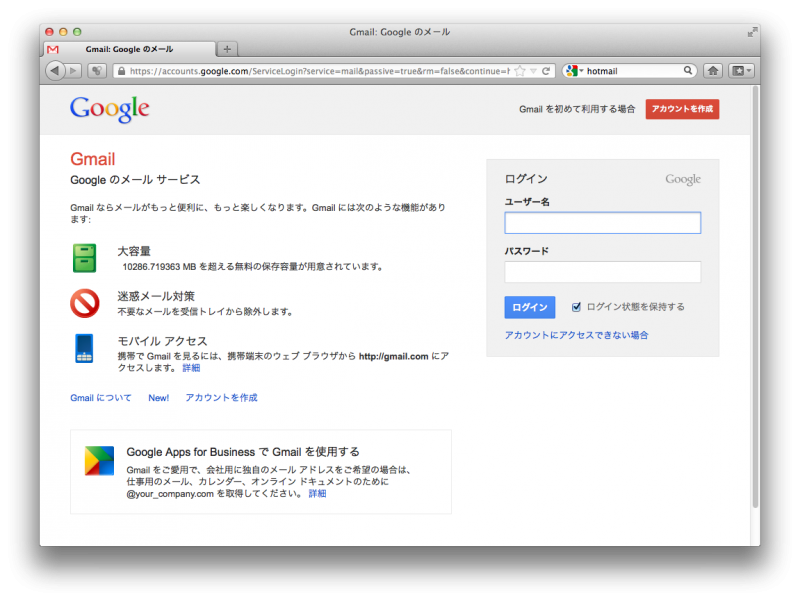800x601 pixels.
Task: Click the green zoom window button
Action: click(x=77, y=32)
